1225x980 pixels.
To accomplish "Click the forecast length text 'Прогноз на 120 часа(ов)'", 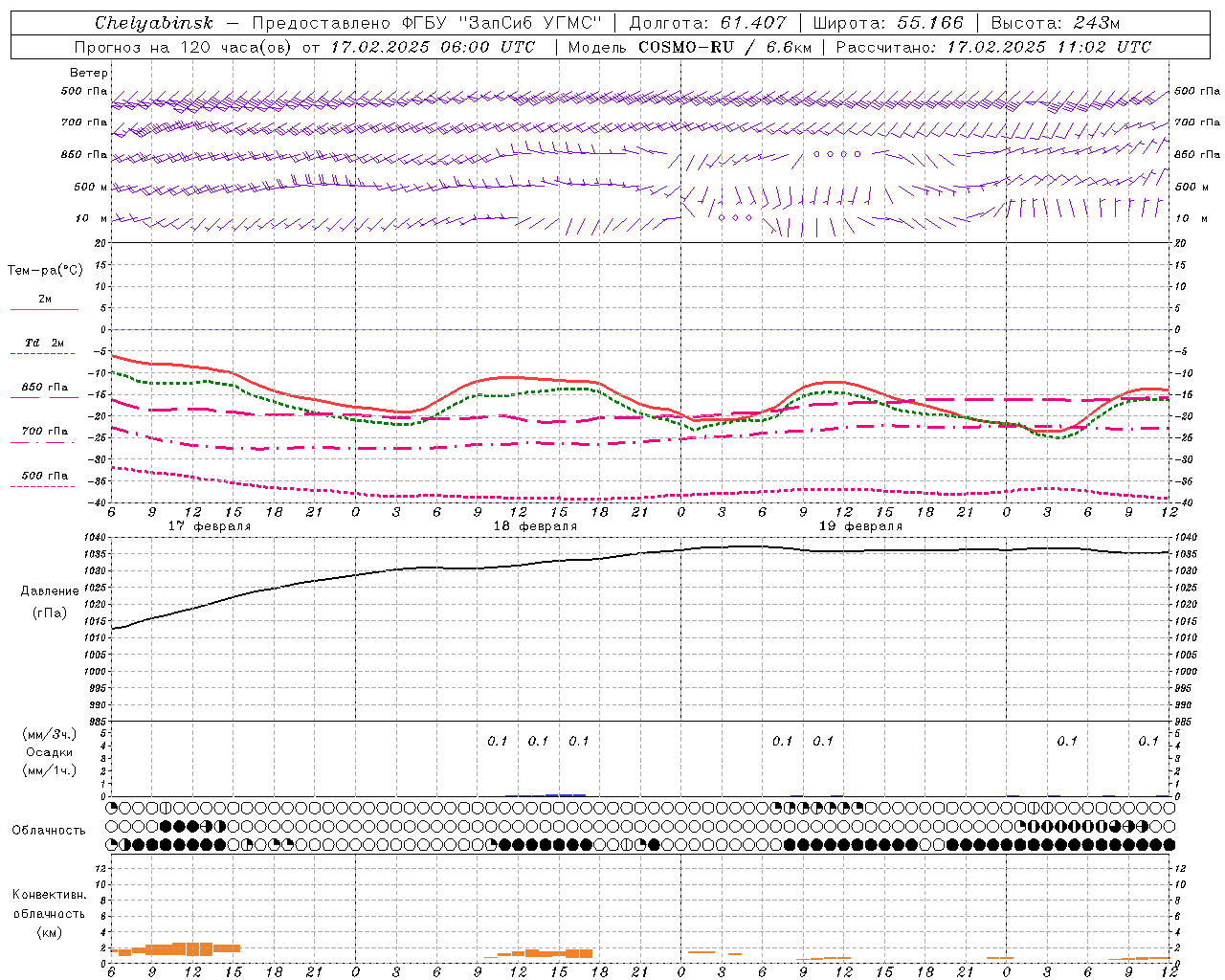I will (x=184, y=47).
